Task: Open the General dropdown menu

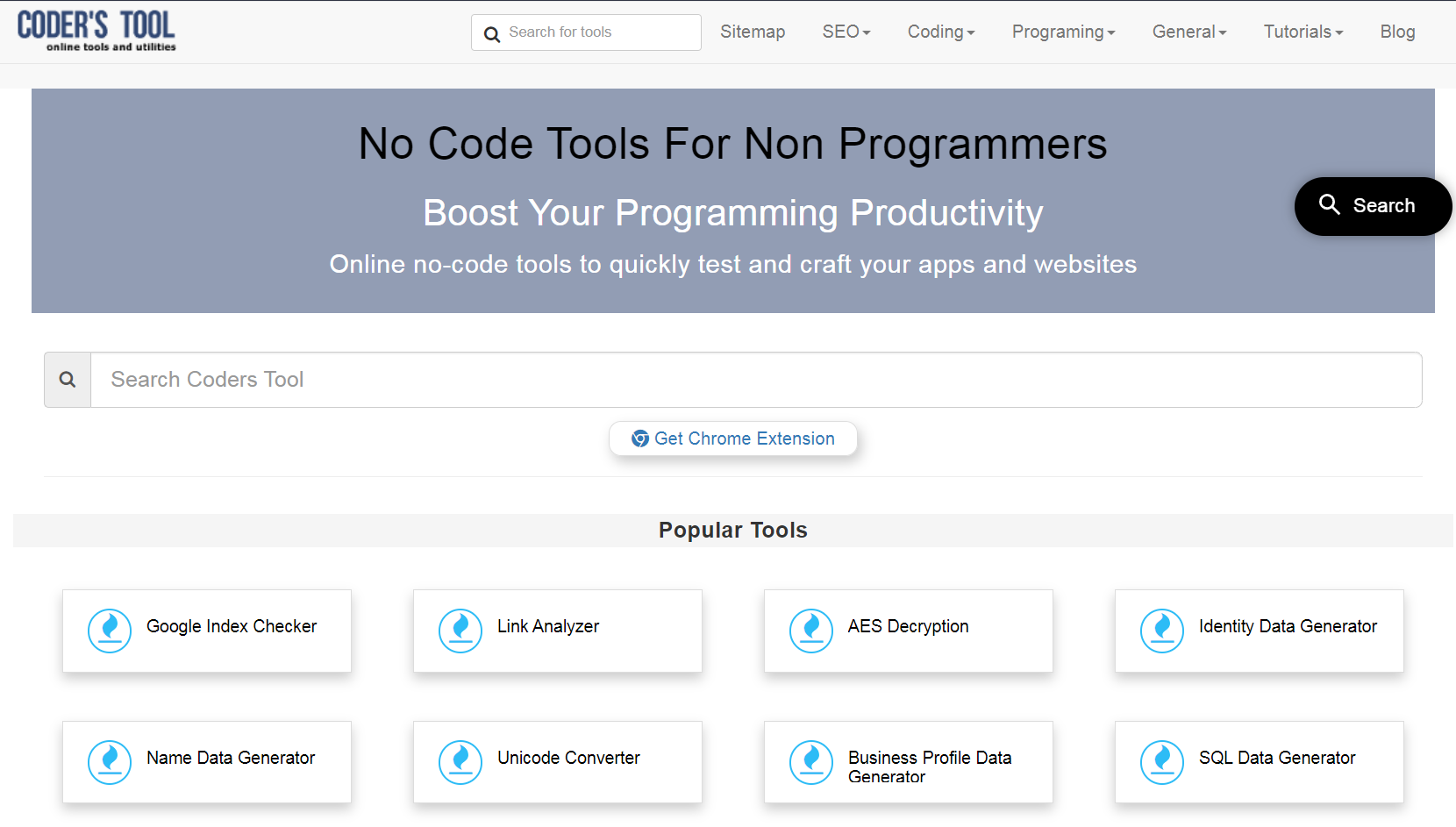Action: click(x=1188, y=32)
